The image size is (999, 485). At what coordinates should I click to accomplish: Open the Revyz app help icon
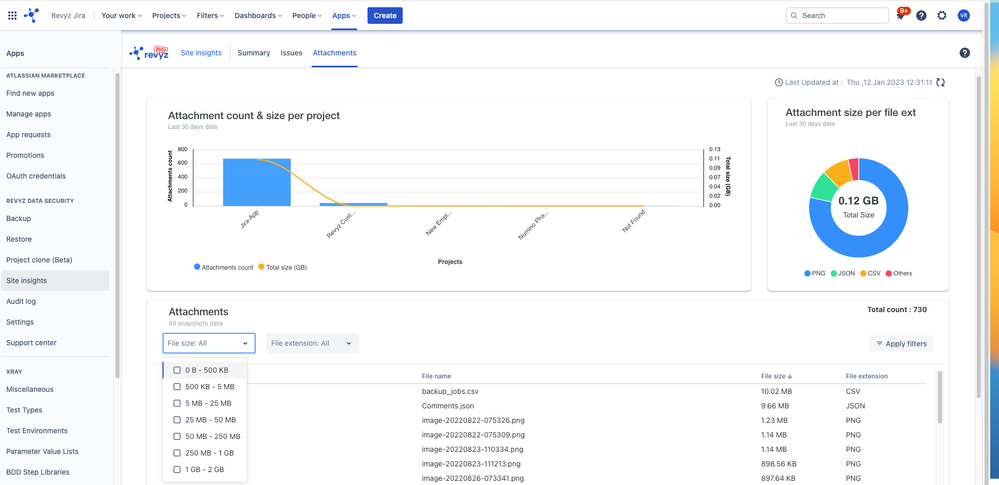pos(965,53)
